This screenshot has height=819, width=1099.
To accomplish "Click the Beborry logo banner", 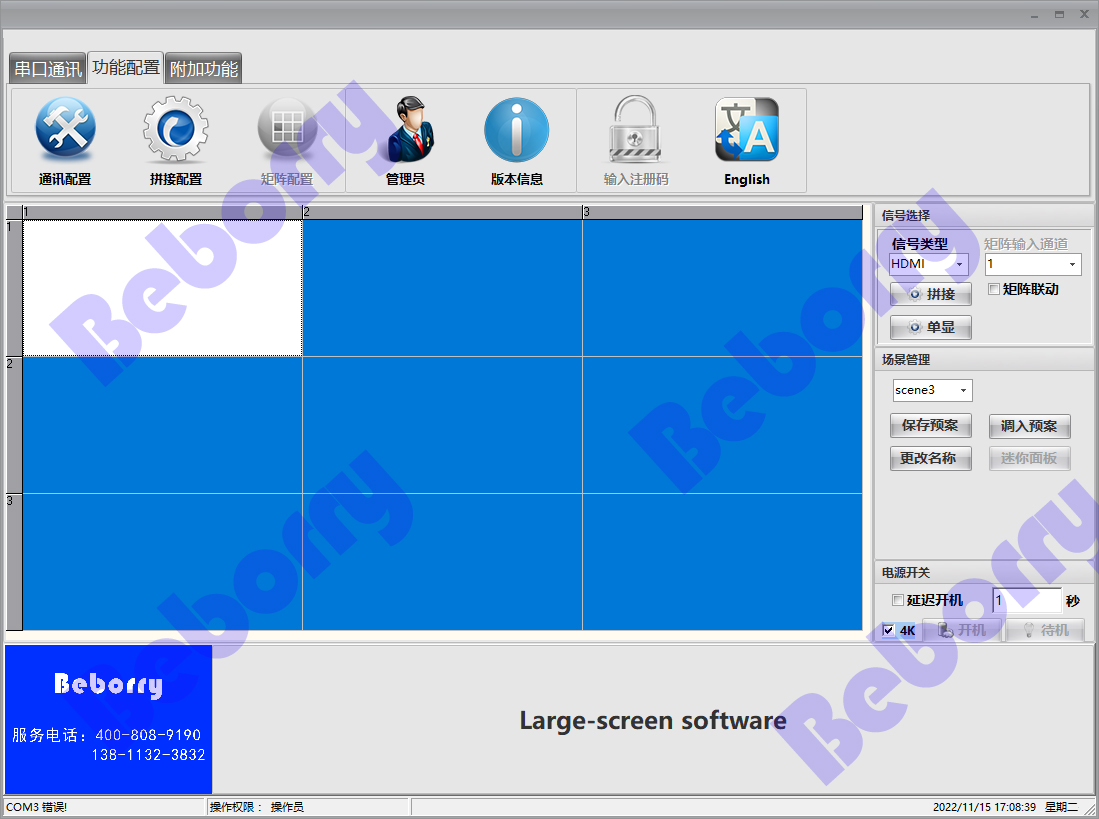I will click(109, 720).
